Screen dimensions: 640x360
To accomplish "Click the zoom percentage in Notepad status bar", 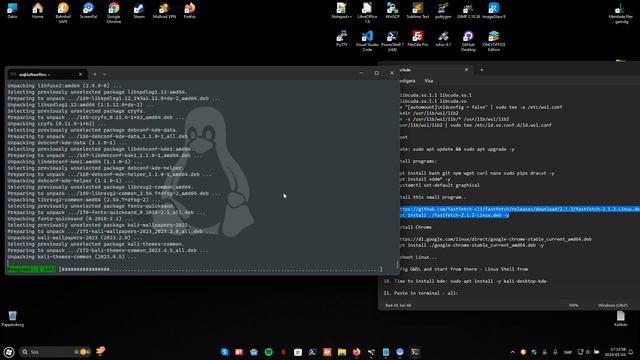I will [573, 305].
